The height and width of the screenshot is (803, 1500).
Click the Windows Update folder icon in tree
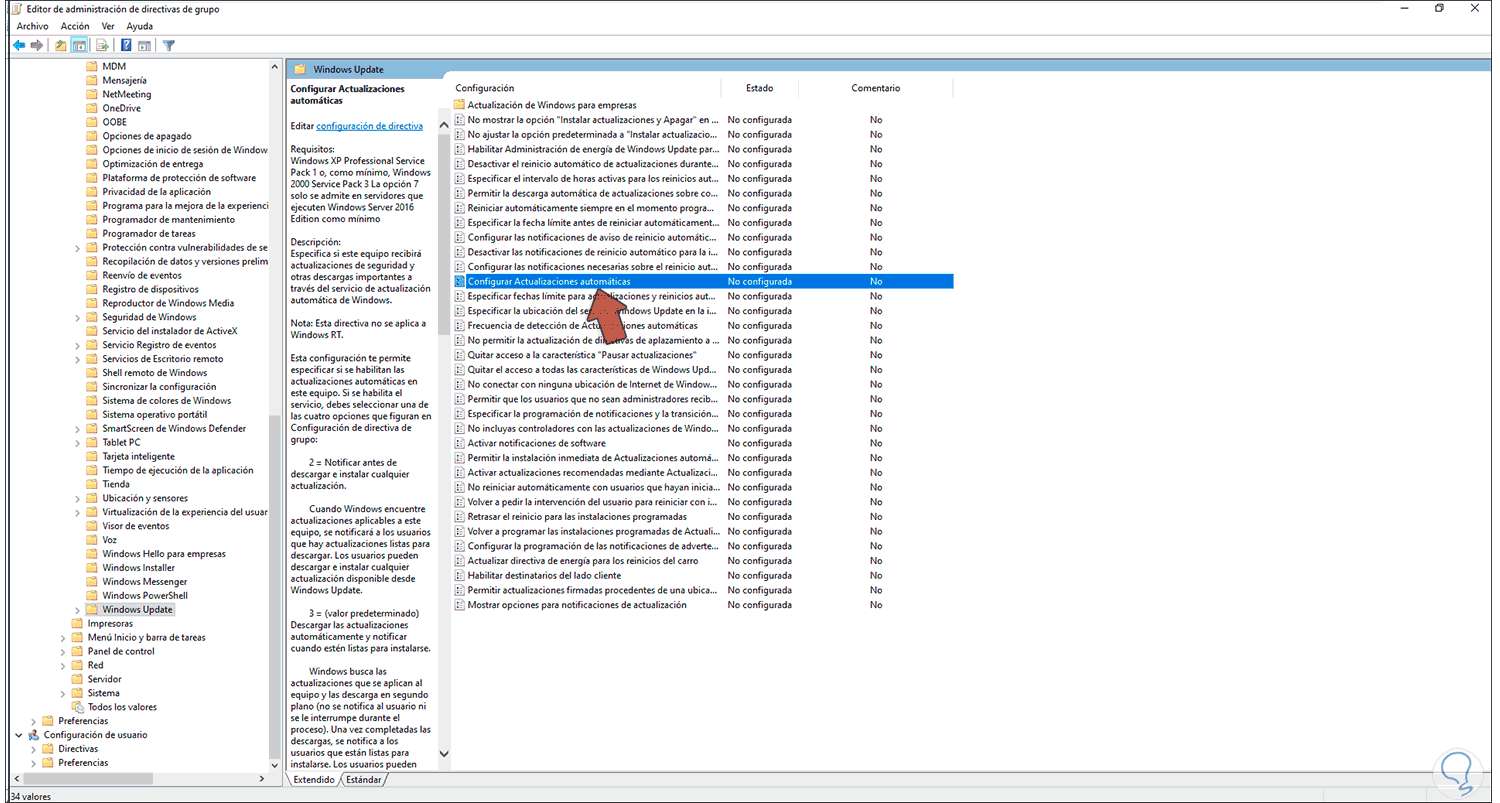[x=91, y=609]
